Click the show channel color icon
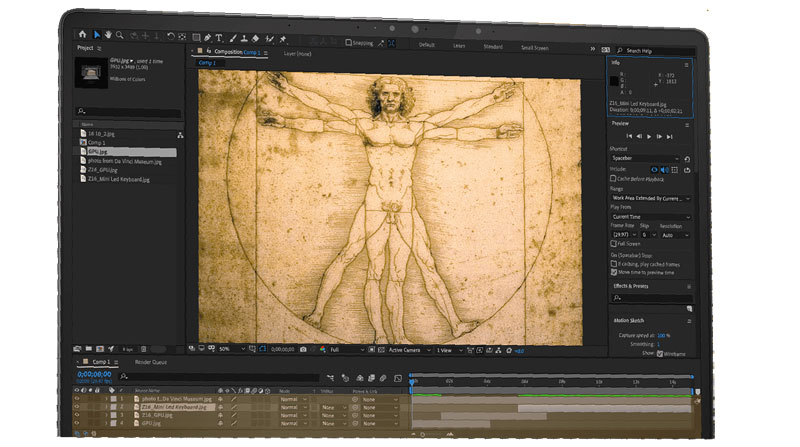800x447 pixels. [x=322, y=350]
